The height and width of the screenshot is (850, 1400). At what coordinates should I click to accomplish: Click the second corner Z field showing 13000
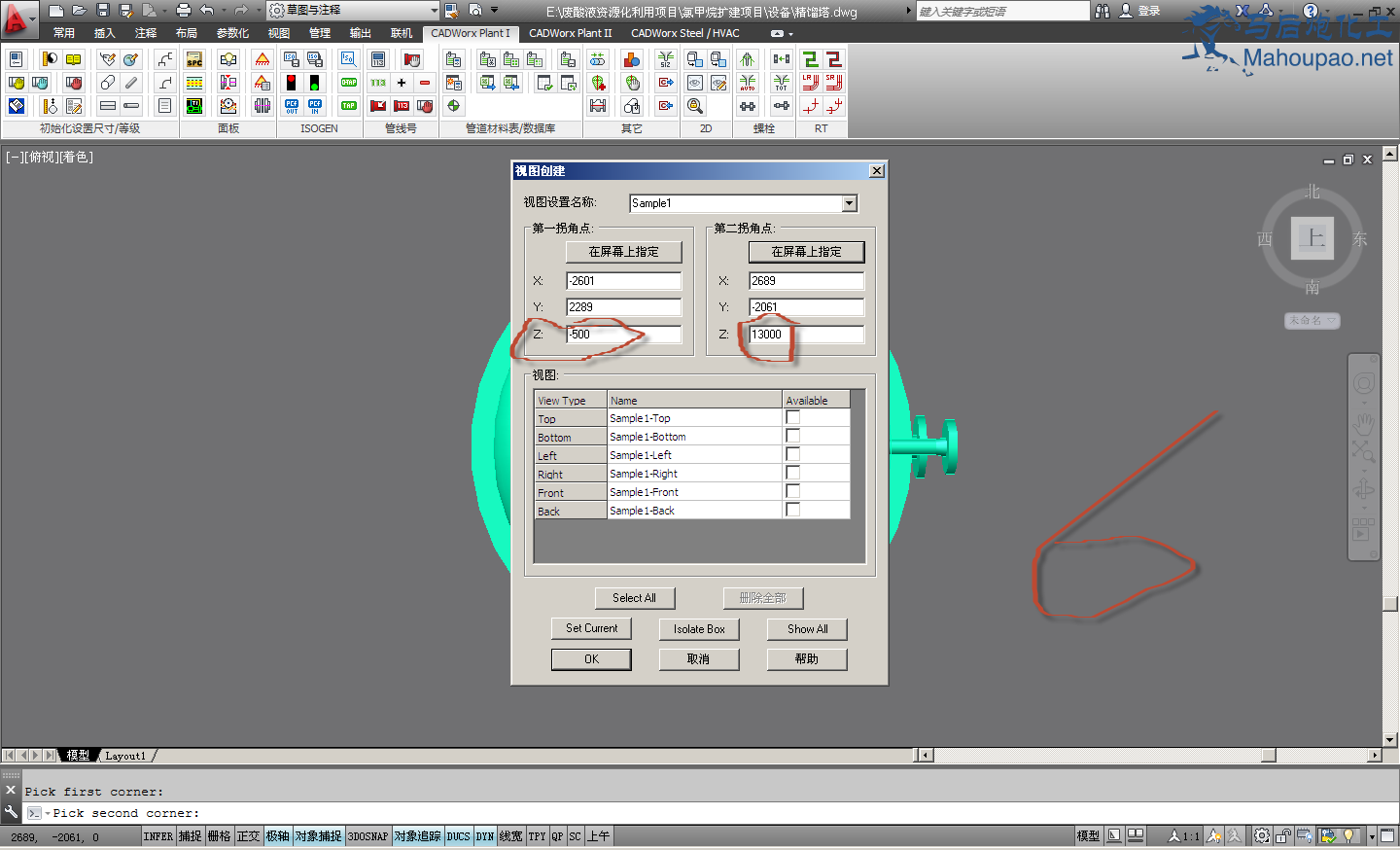806,334
